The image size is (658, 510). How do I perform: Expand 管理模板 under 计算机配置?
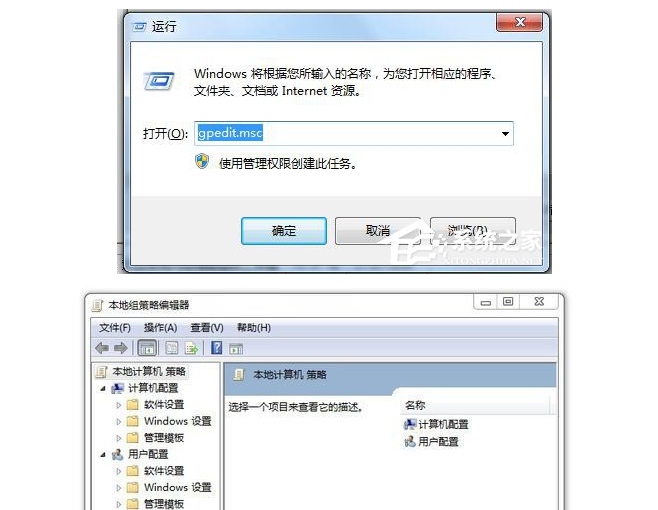click(119, 438)
